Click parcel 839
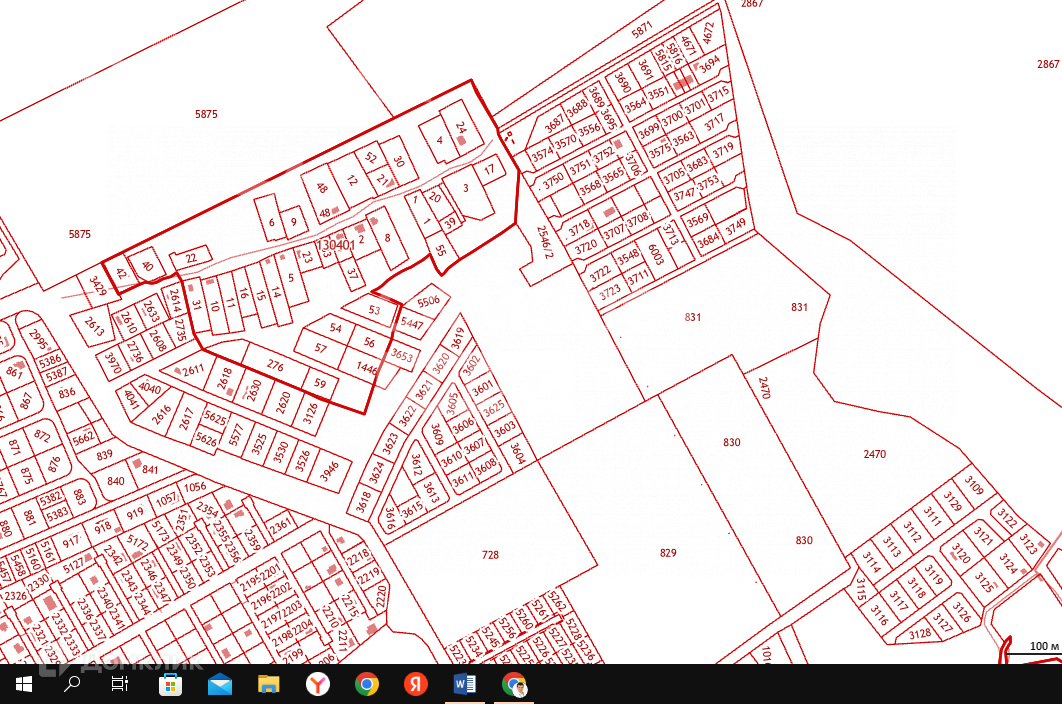 click(104, 455)
